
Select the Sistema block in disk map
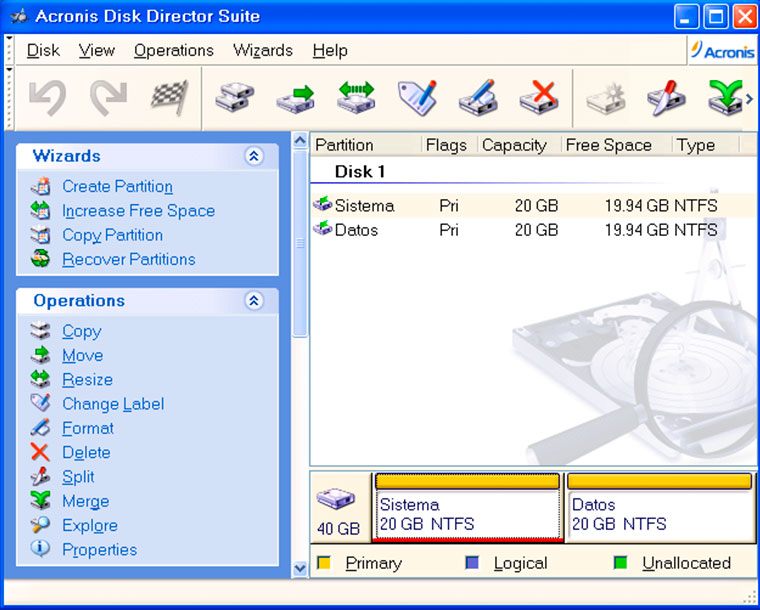pos(468,507)
